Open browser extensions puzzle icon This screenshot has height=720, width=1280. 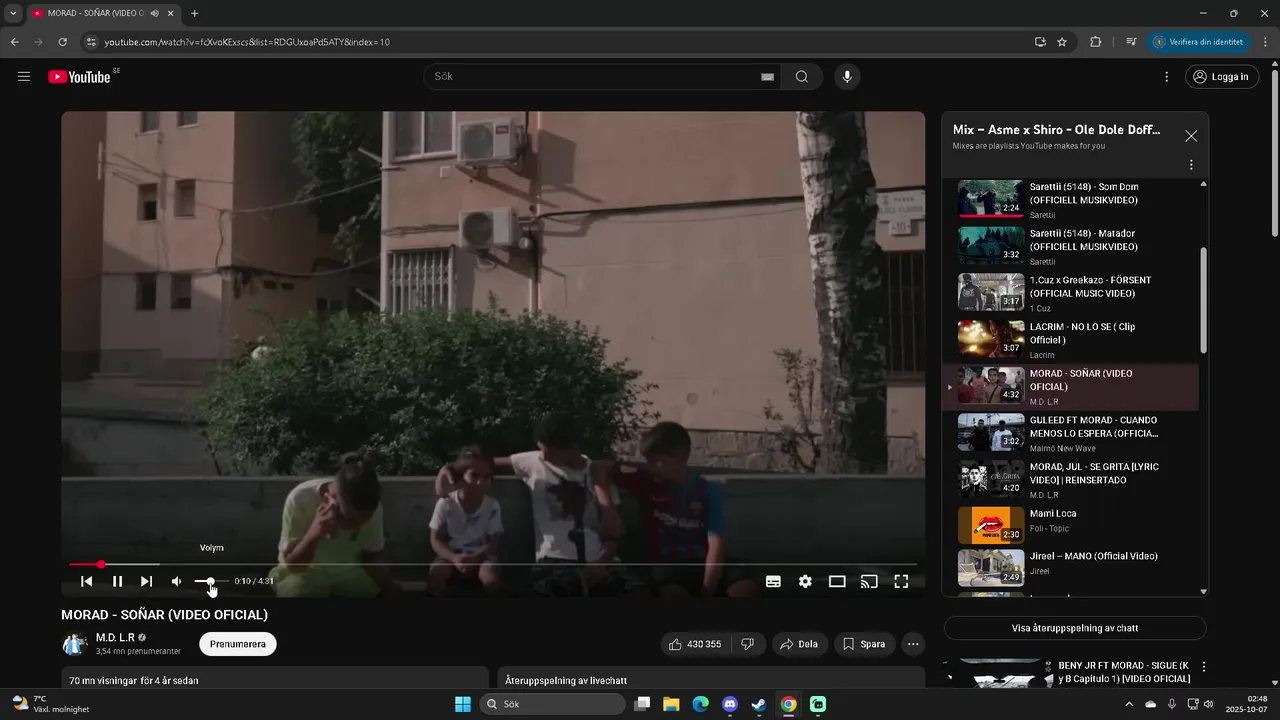click(x=1095, y=42)
